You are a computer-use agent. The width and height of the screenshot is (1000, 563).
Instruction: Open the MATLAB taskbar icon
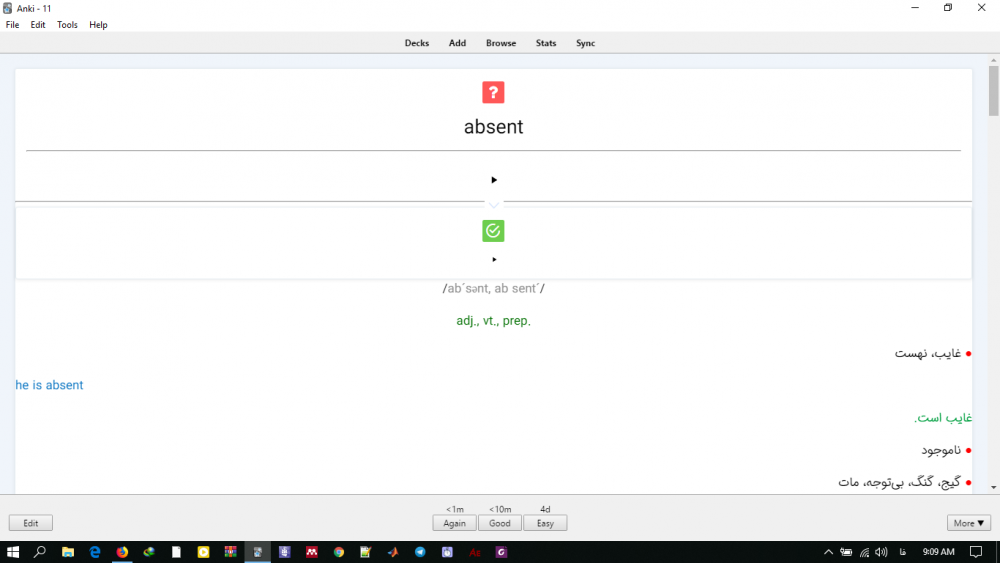coord(393,552)
